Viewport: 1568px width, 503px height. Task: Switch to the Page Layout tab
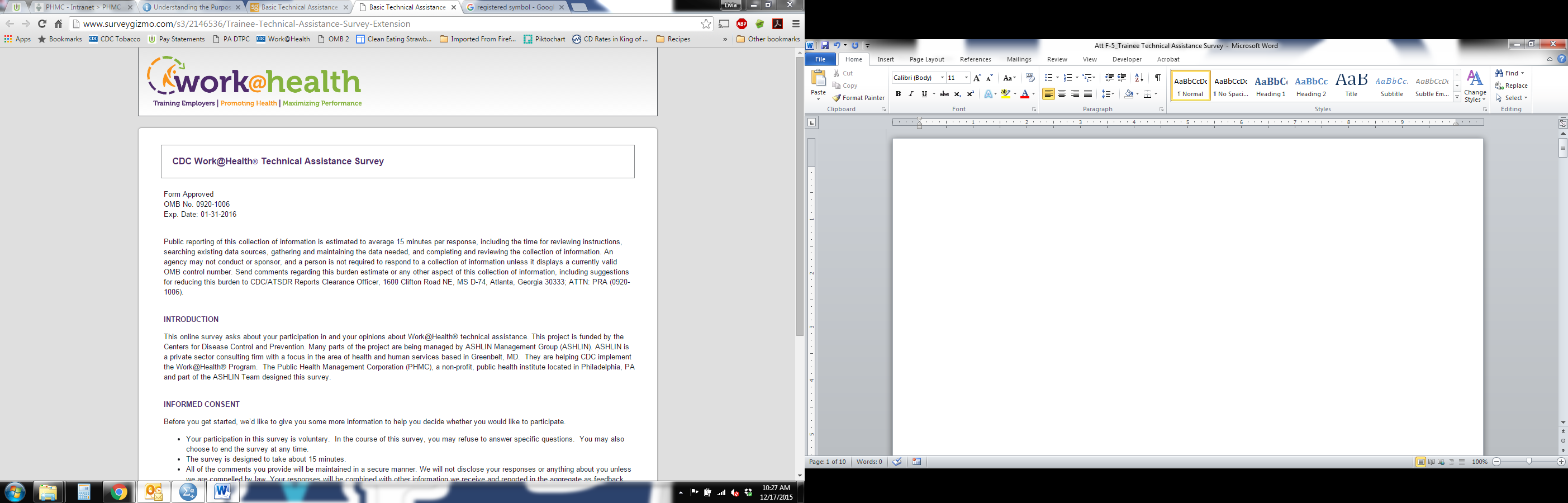click(x=926, y=59)
